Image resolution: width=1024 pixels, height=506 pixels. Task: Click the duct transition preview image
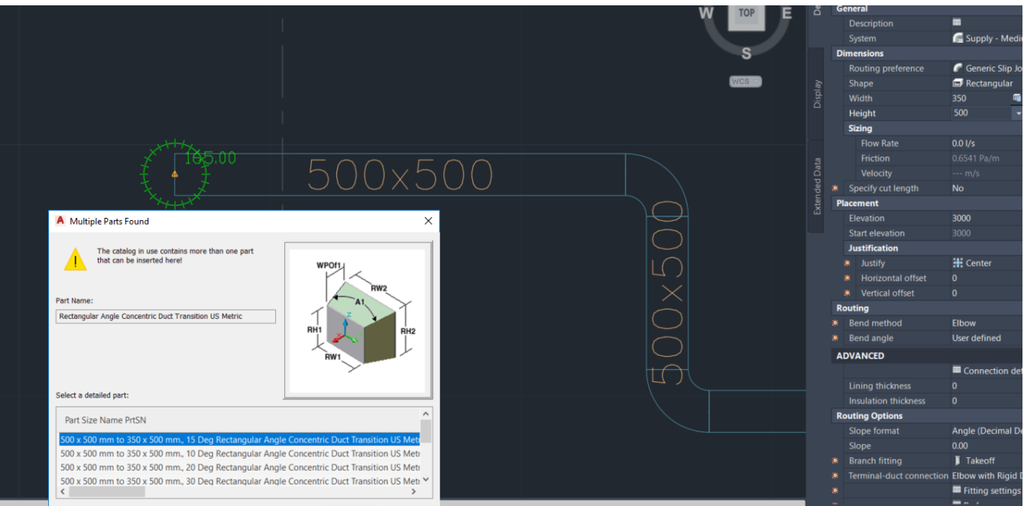point(358,320)
